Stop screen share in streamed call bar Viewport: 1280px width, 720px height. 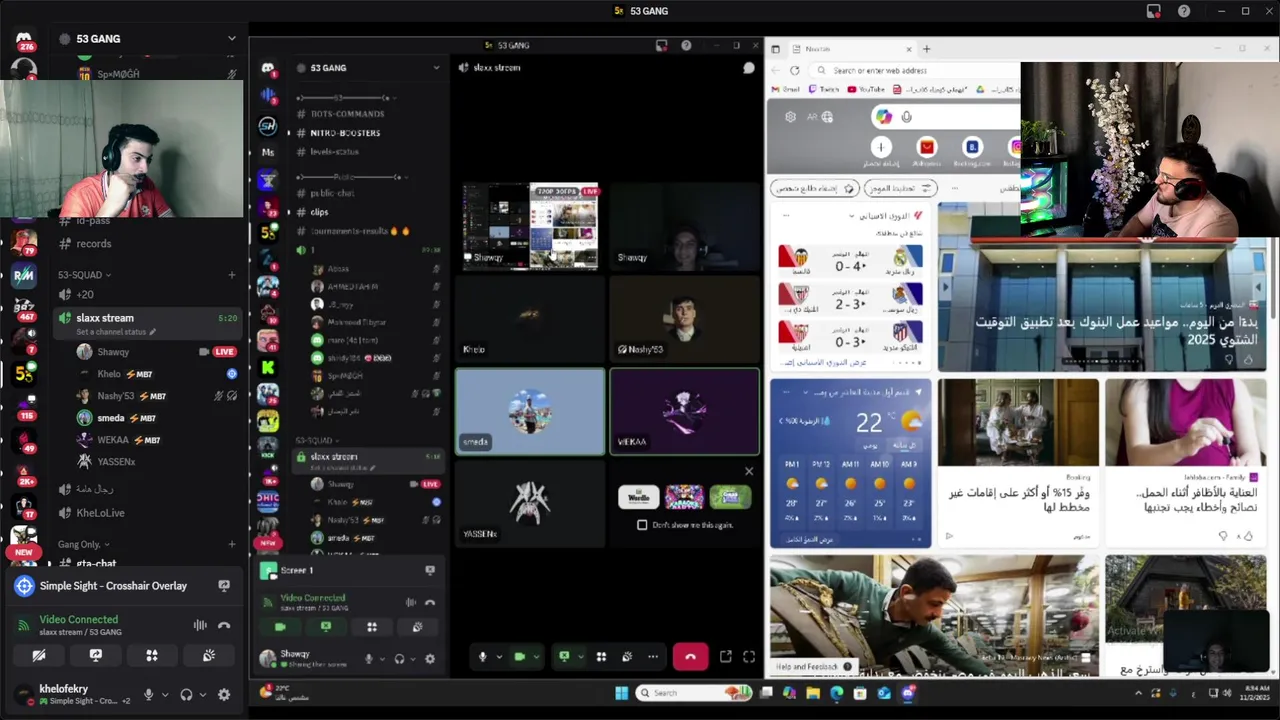564,657
